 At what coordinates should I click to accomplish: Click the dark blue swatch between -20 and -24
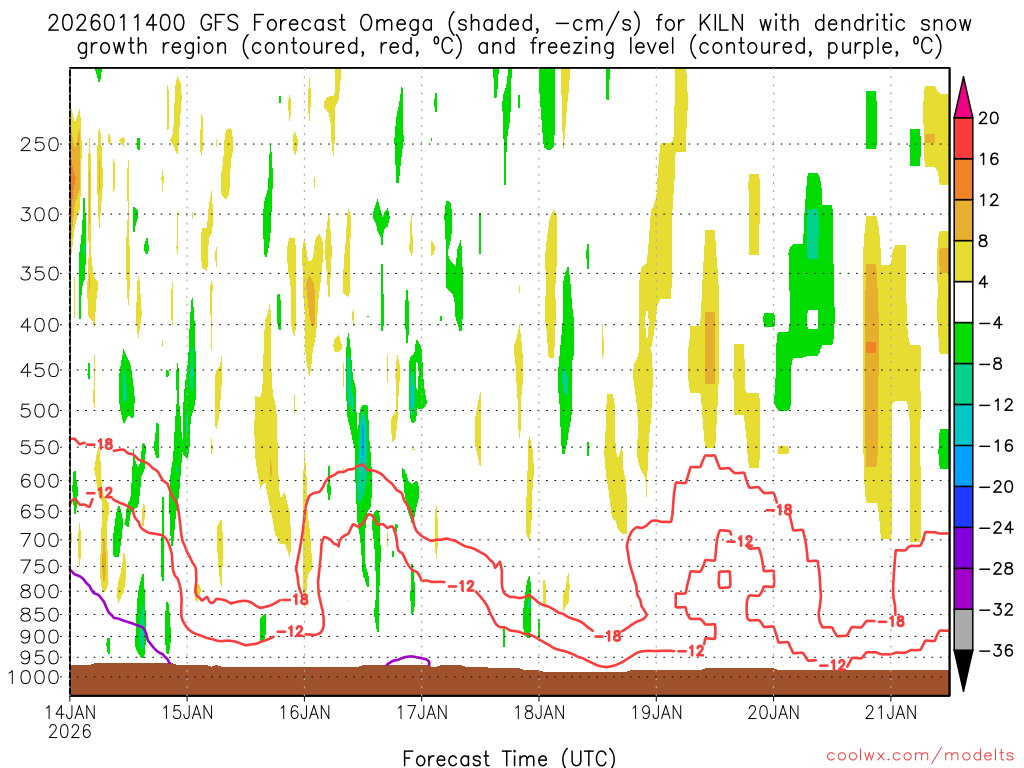click(963, 507)
